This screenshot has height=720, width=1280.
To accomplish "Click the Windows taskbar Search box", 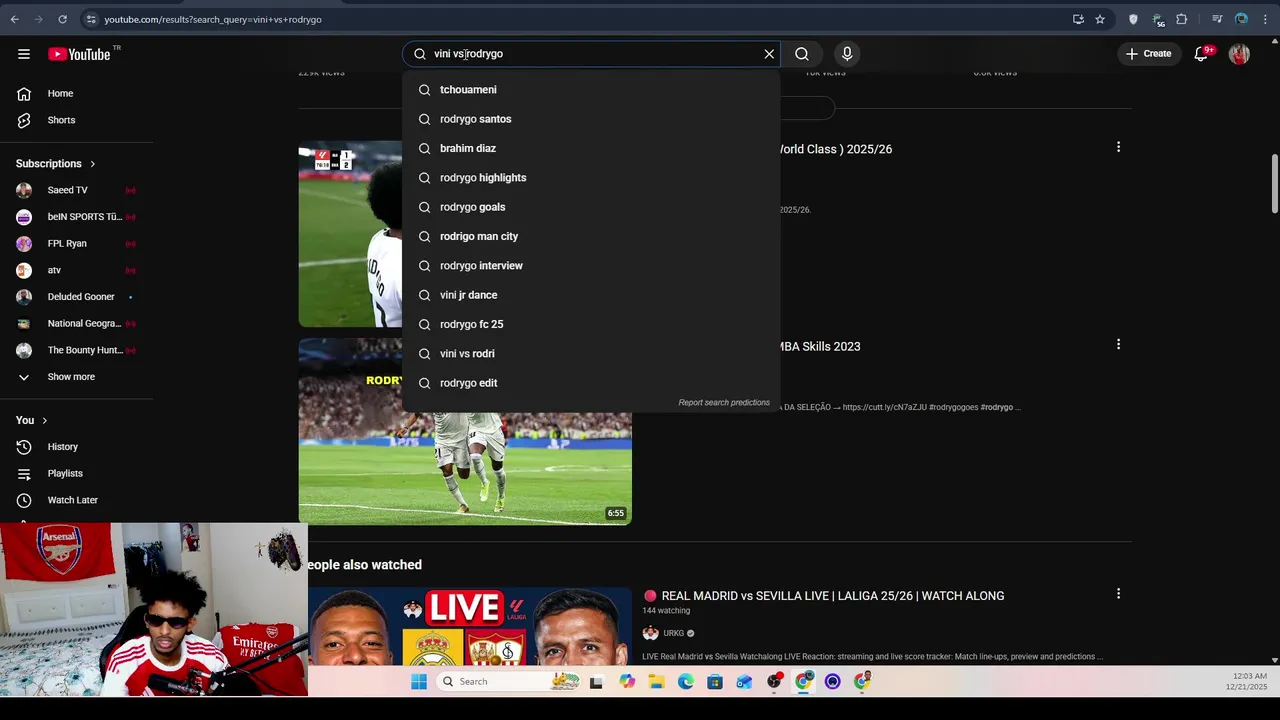I will coord(510,682).
